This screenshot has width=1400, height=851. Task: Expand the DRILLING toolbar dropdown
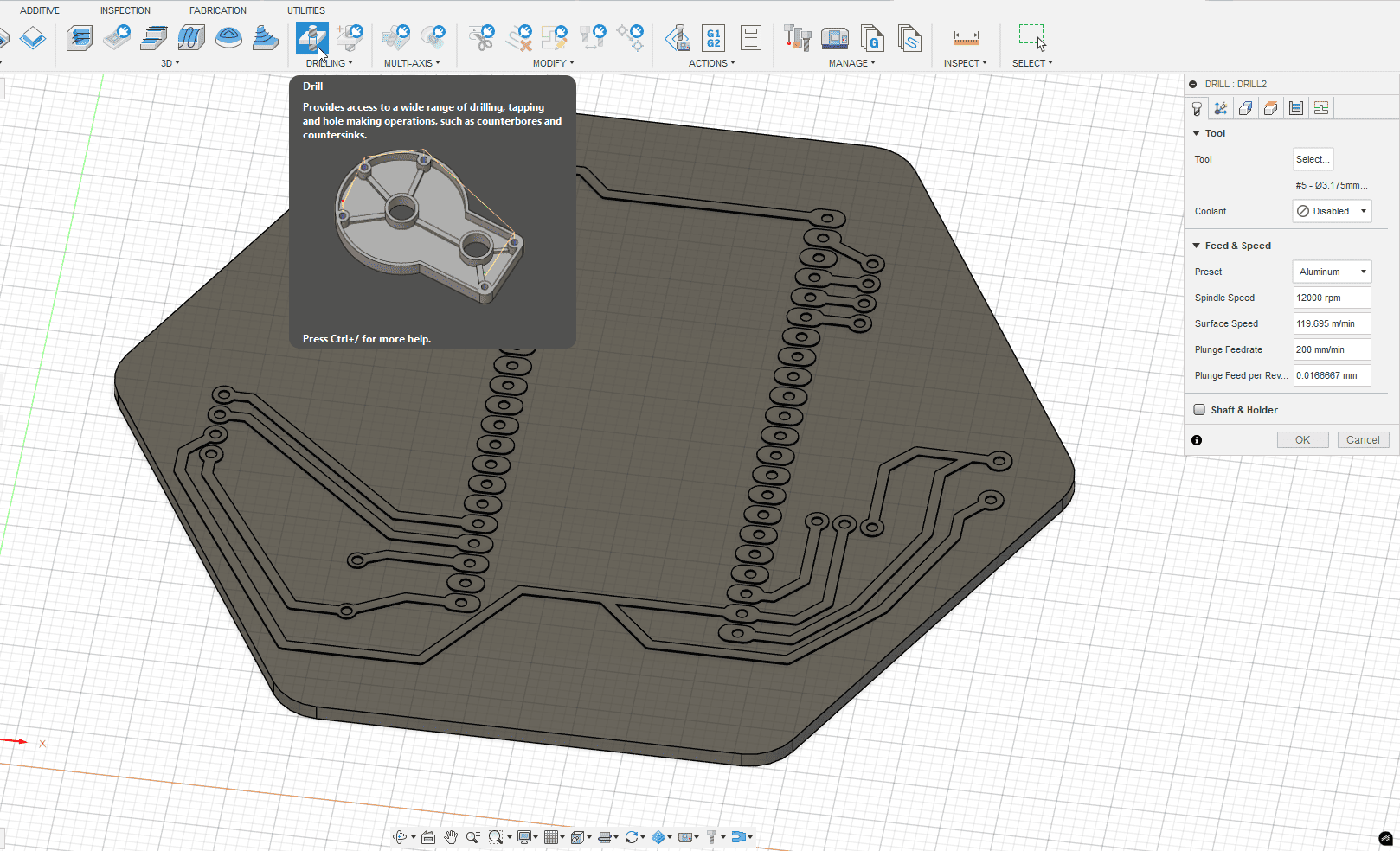330,63
